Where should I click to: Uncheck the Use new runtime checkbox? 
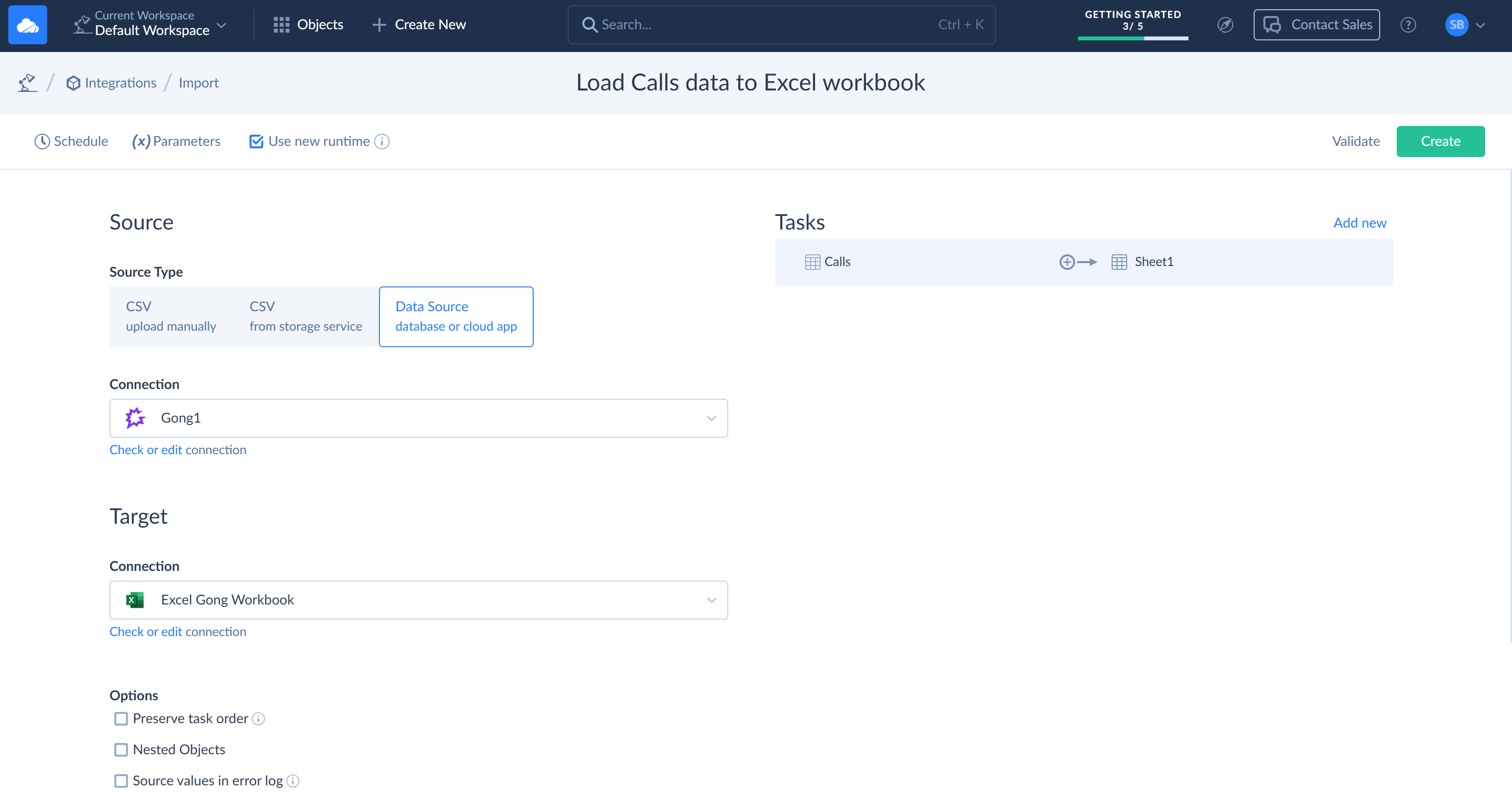point(256,142)
